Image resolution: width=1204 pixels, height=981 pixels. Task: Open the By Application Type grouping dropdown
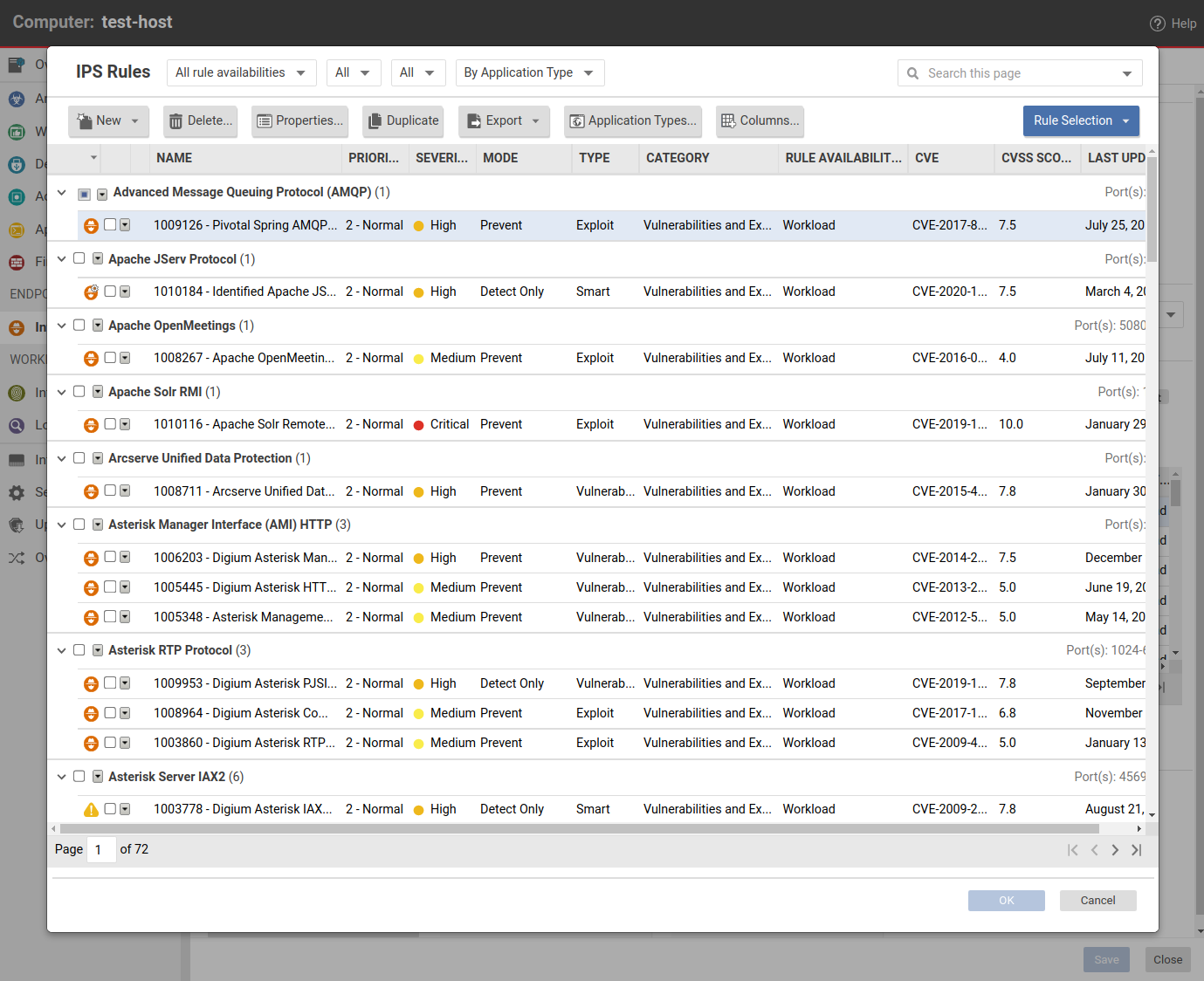pyautogui.click(x=529, y=72)
